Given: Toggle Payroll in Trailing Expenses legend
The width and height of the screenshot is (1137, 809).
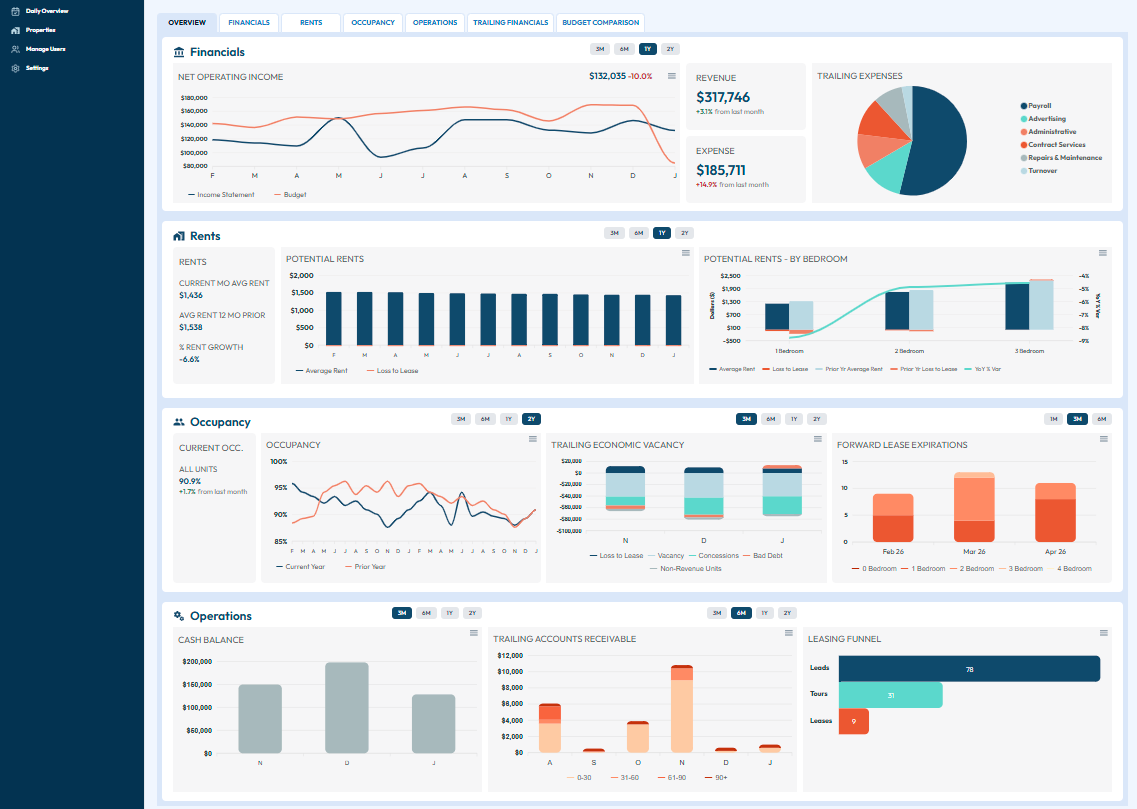Looking at the screenshot, I should (1036, 106).
